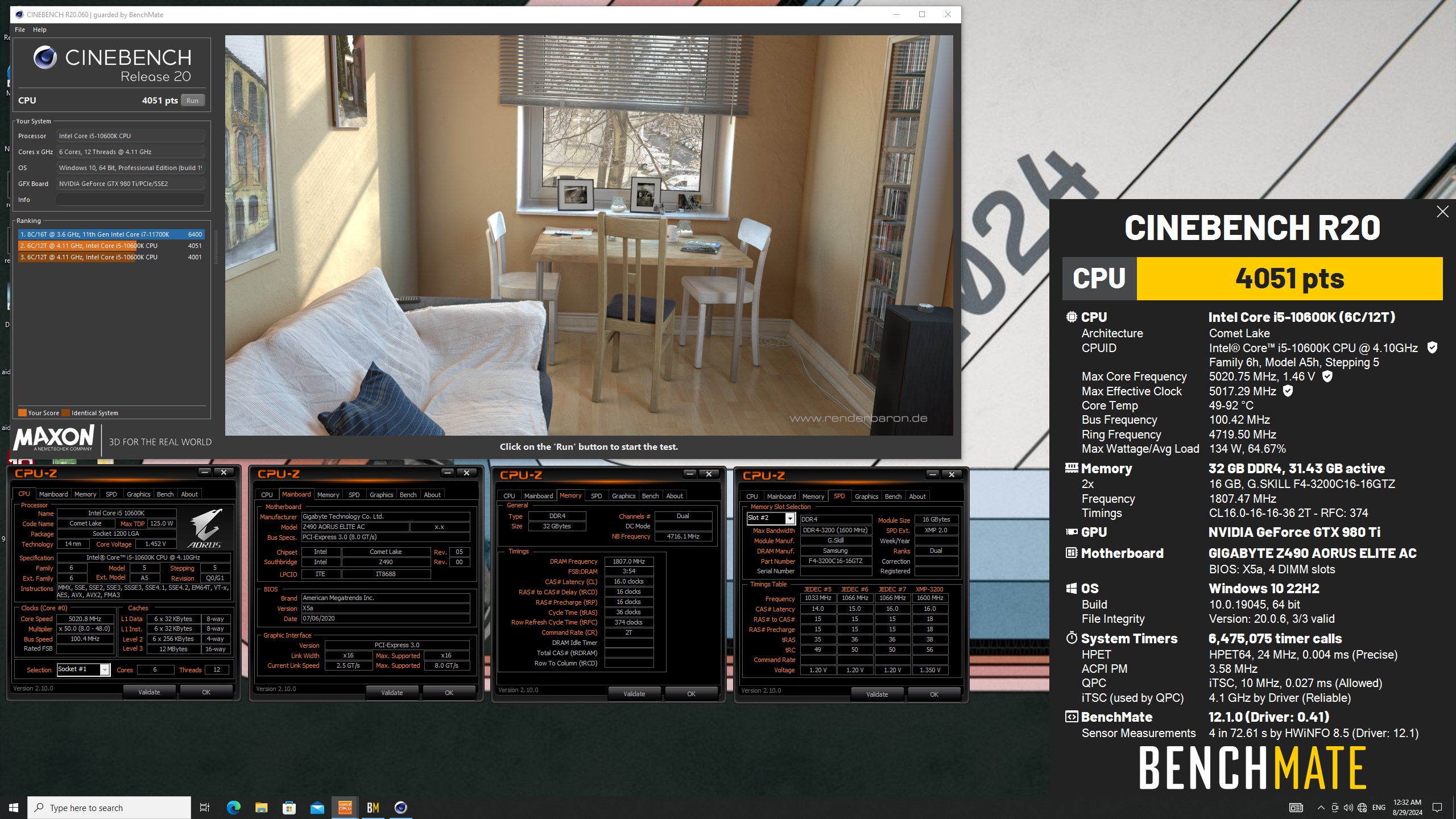1456x819 pixels.
Task: Click the System Timers stopwatch icon
Action: click(x=1072, y=638)
